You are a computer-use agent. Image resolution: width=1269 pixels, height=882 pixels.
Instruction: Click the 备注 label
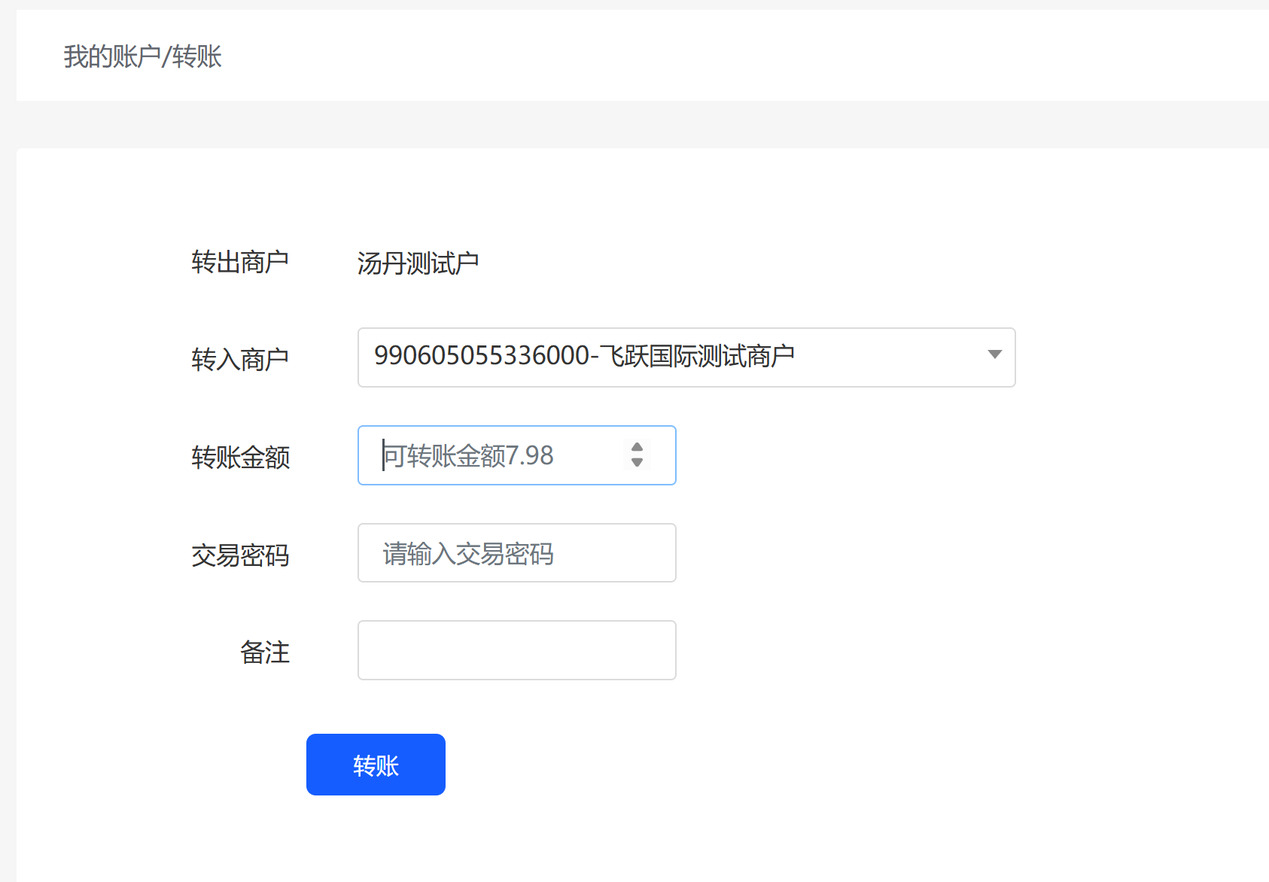tap(265, 652)
